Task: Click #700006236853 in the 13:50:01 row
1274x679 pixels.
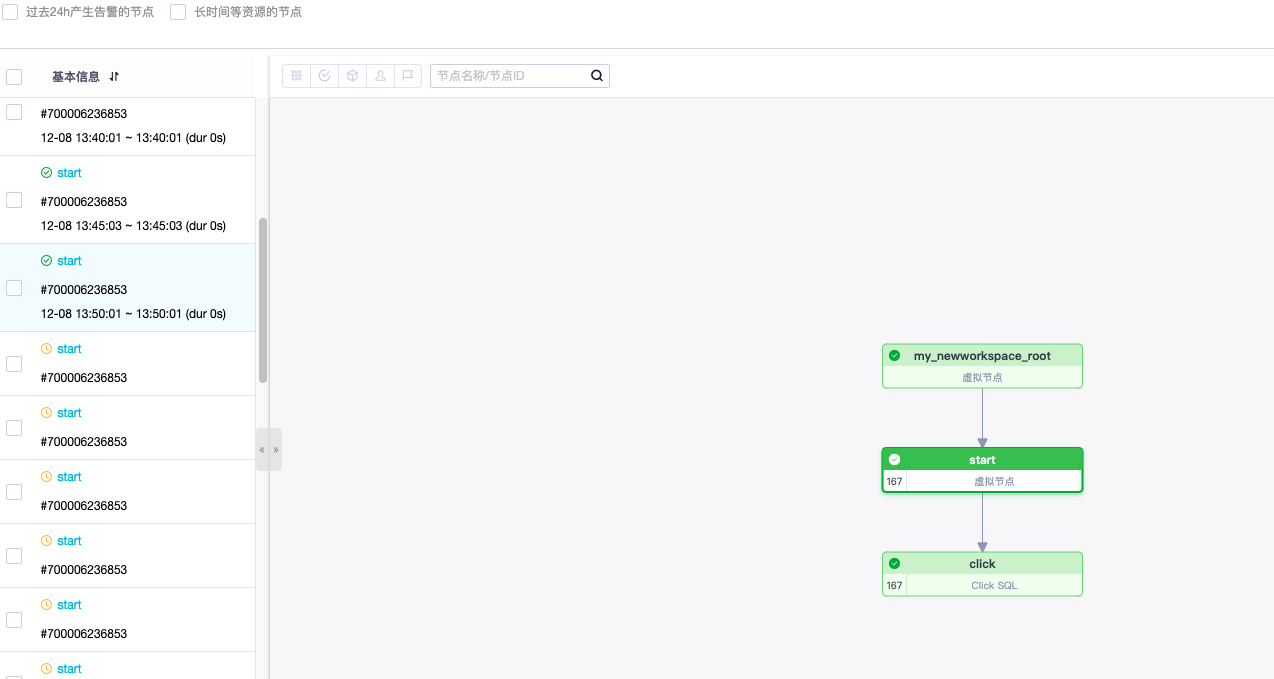Action: click(84, 290)
